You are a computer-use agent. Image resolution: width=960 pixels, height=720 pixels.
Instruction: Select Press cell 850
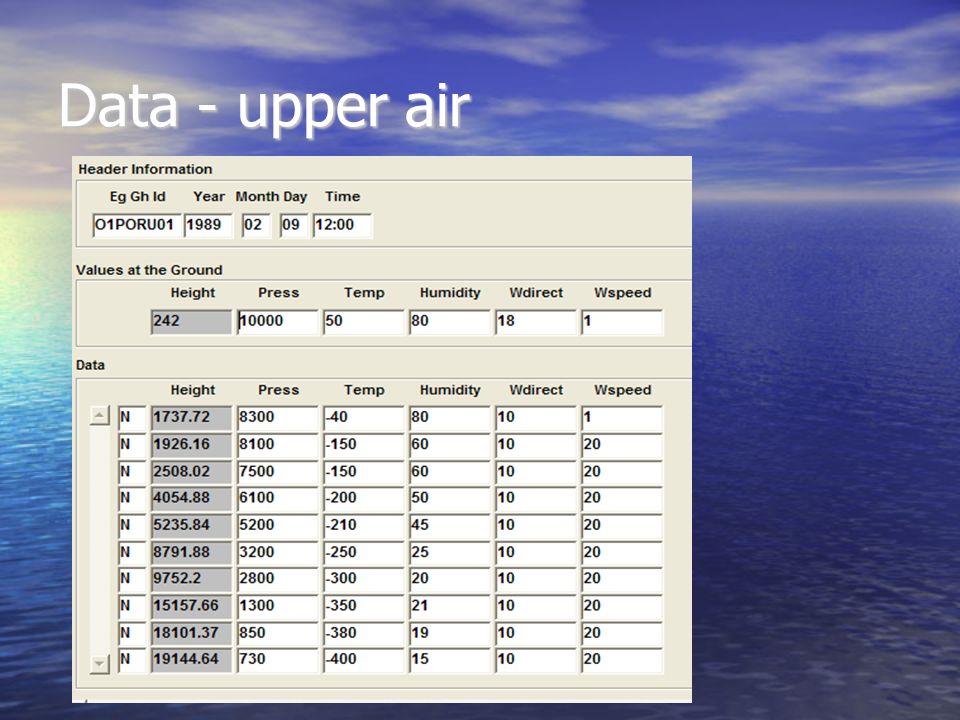[278, 633]
